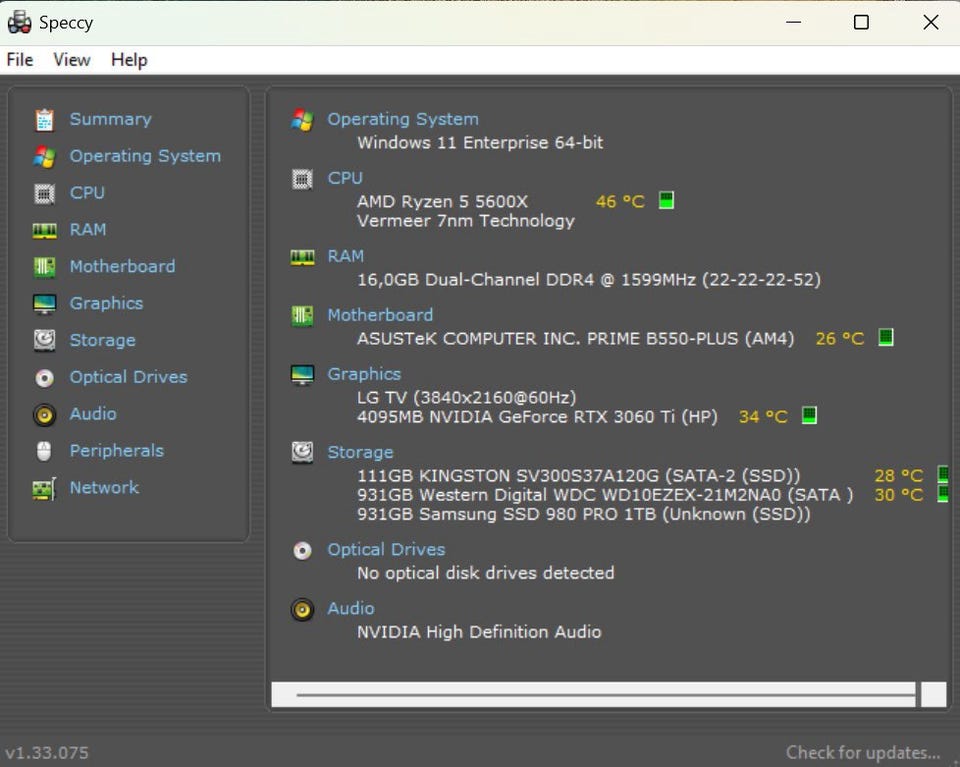The height and width of the screenshot is (767, 960).
Task: Open the View menu
Action: 72,60
